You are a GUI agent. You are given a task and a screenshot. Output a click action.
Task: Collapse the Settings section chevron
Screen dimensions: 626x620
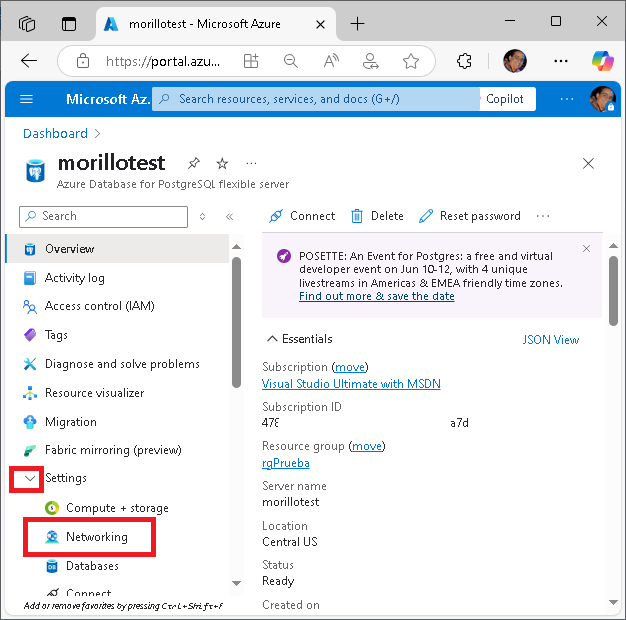30,478
